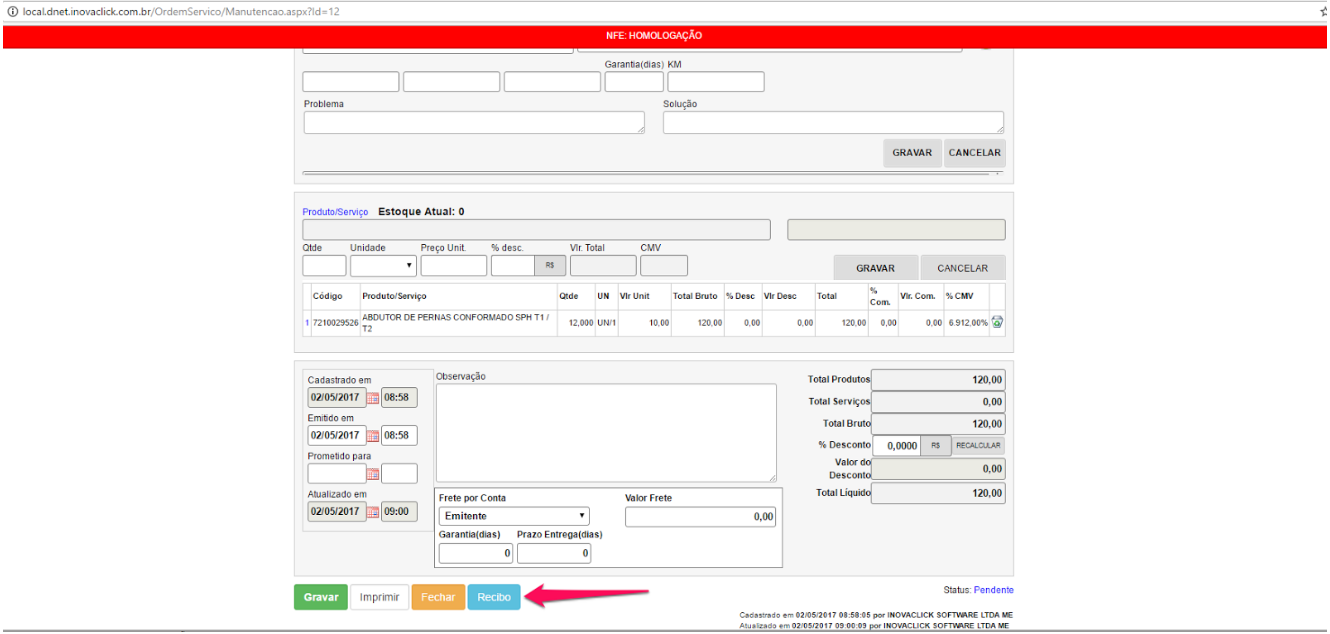
Task: Click the Pendente status link
Action: (993, 590)
